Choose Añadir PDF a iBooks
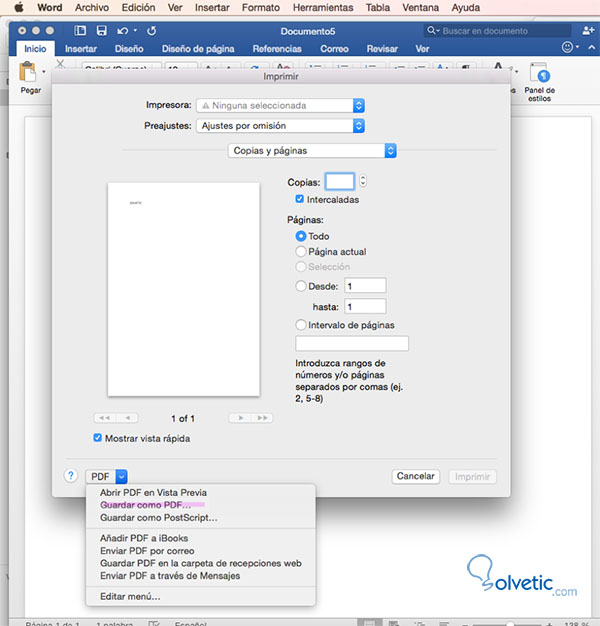The height and width of the screenshot is (626, 600). click(144, 538)
